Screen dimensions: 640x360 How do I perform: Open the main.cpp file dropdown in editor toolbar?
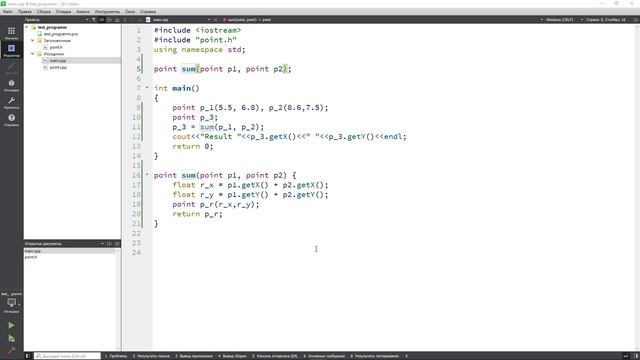tap(182, 20)
